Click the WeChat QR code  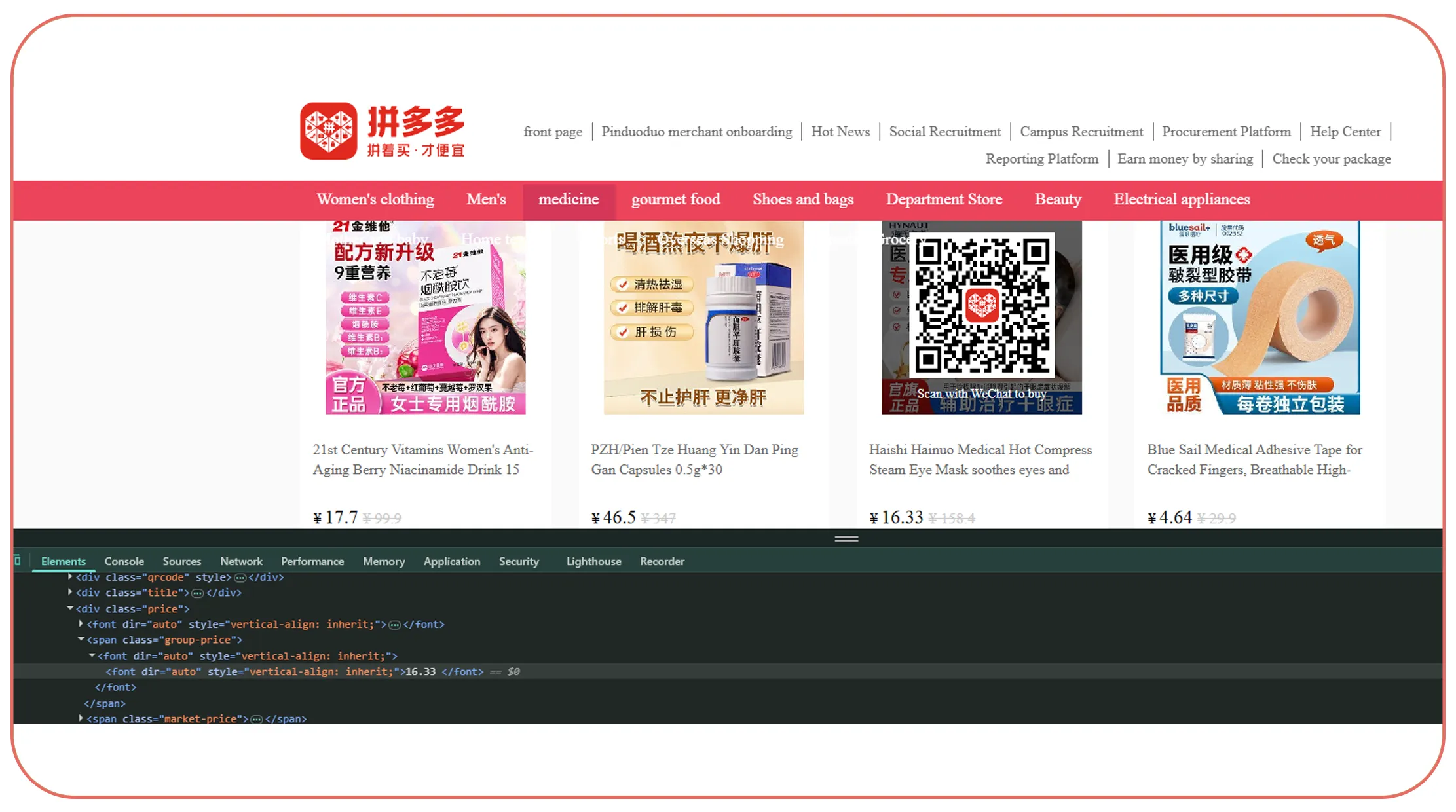982,306
